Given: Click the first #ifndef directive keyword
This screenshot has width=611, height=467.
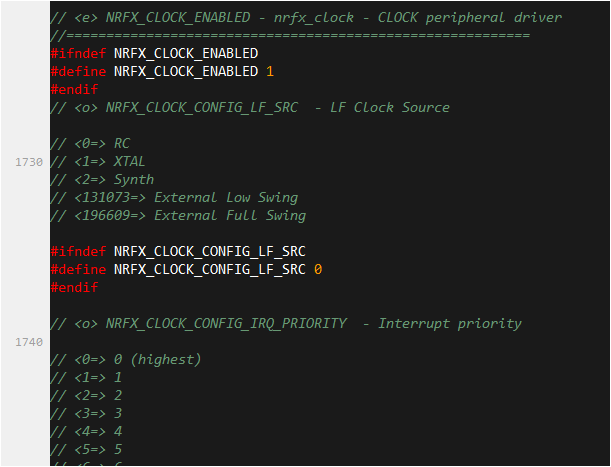Looking at the screenshot, I should [78, 53].
